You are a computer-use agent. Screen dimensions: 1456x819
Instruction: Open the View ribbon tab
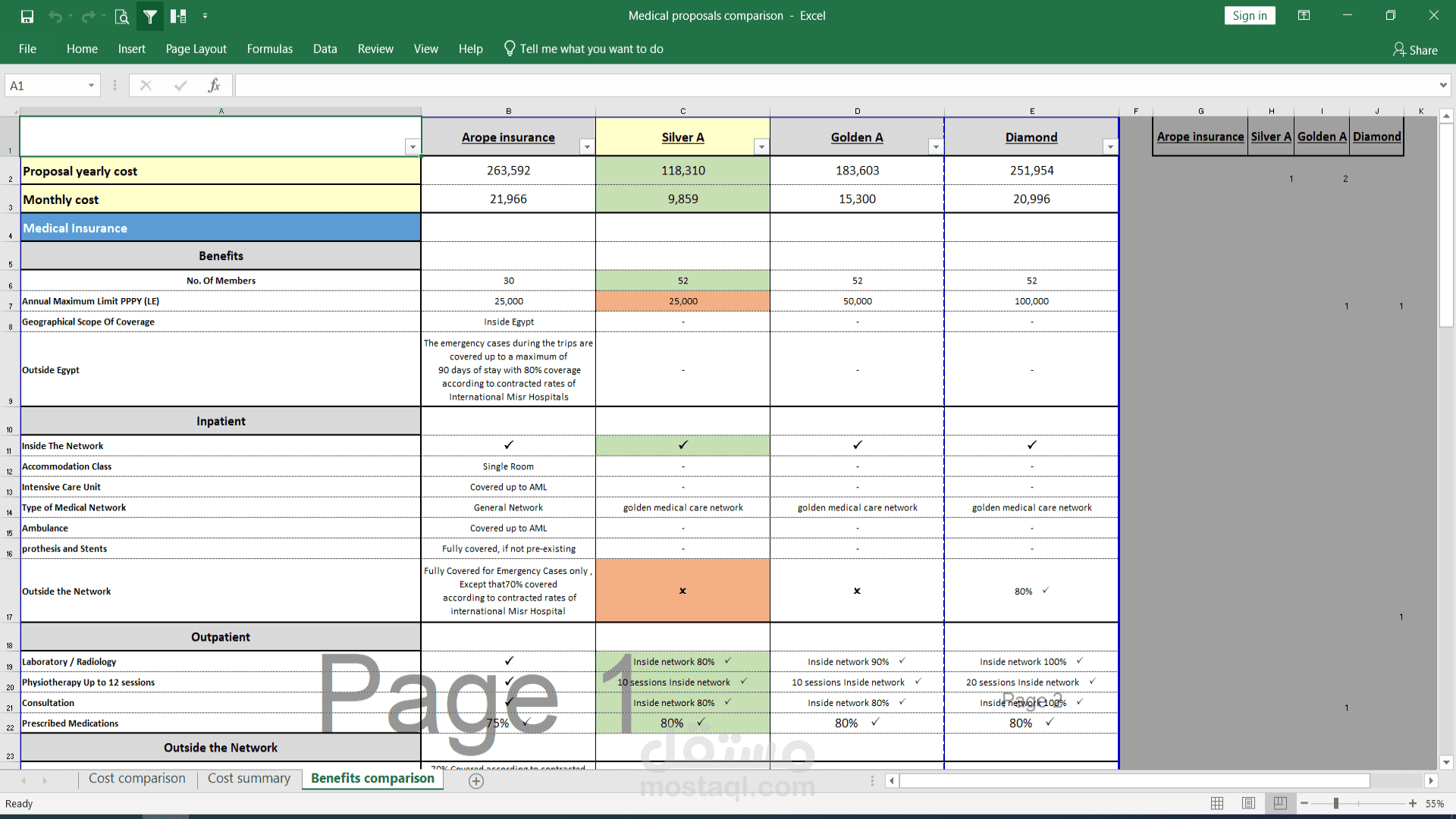(x=425, y=49)
